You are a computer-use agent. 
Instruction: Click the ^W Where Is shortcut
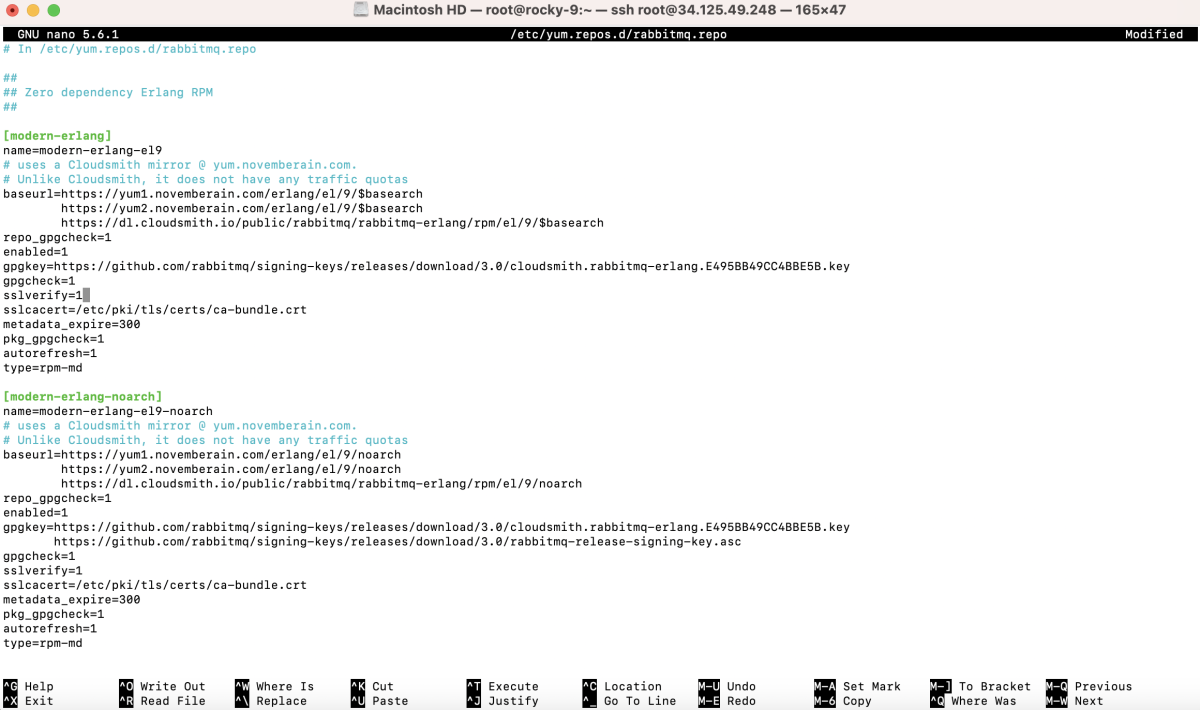point(275,687)
